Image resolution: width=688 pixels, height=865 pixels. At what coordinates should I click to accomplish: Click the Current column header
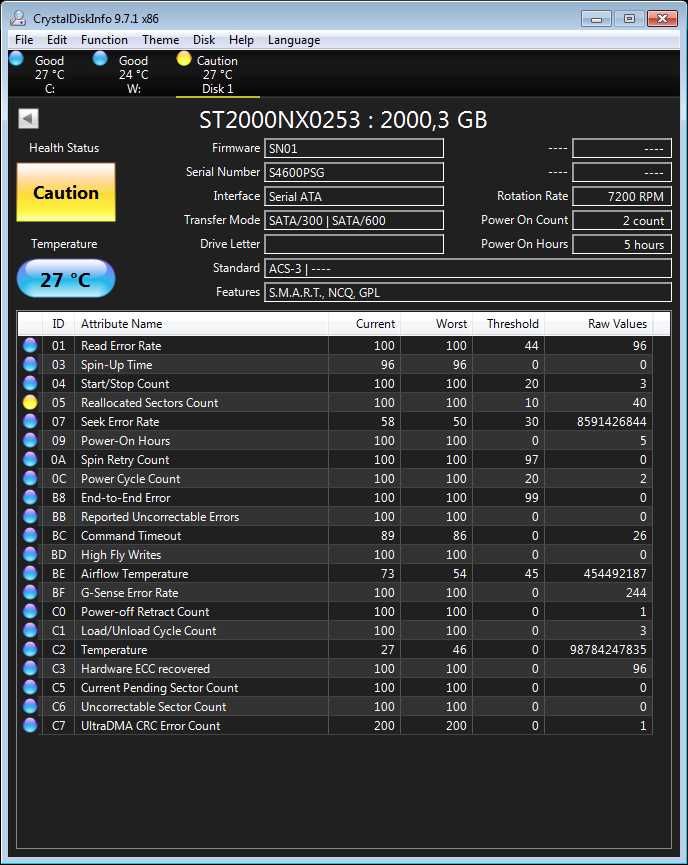(x=365, y=324)
